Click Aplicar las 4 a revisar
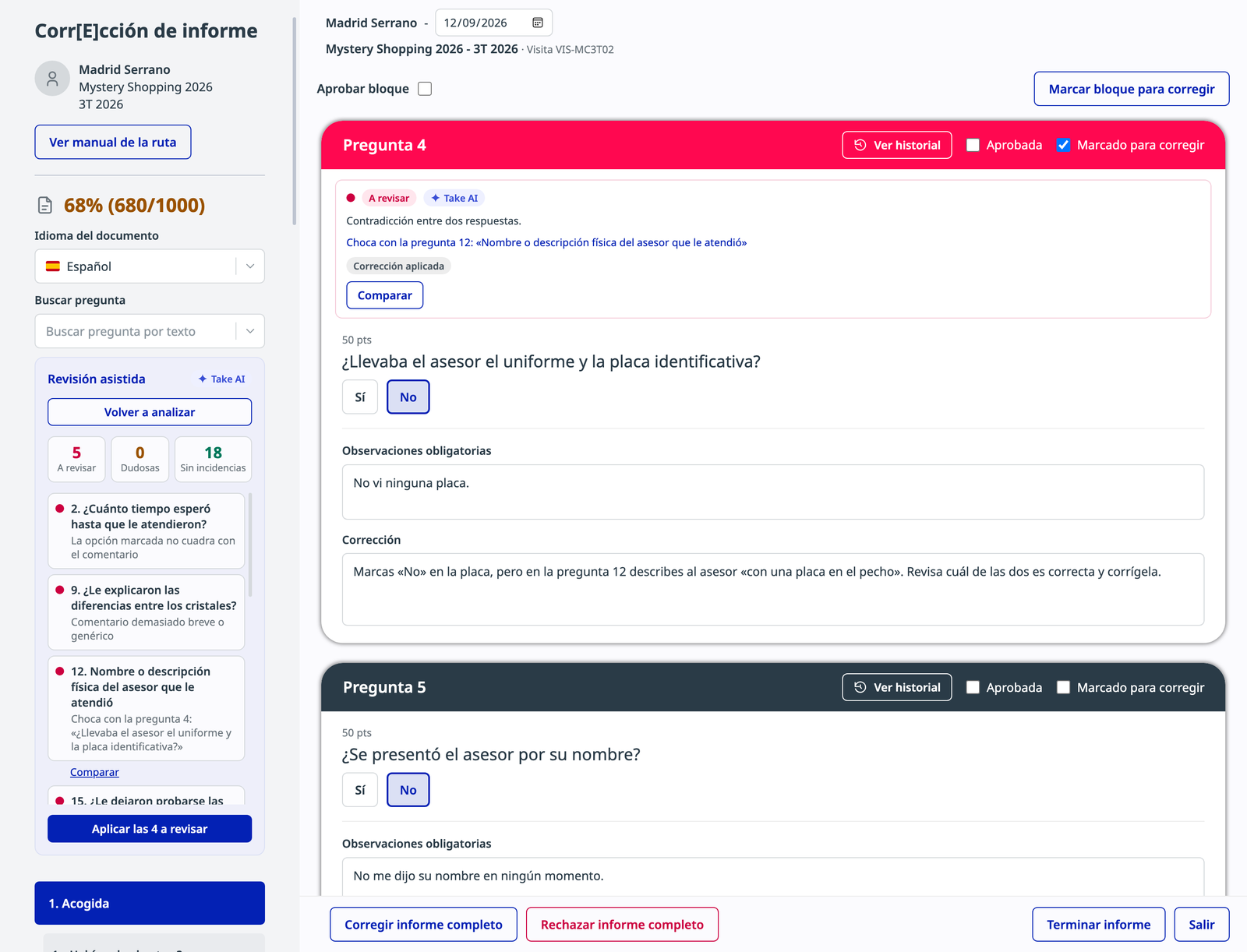 pyautogui.click(x=150, y=829)
